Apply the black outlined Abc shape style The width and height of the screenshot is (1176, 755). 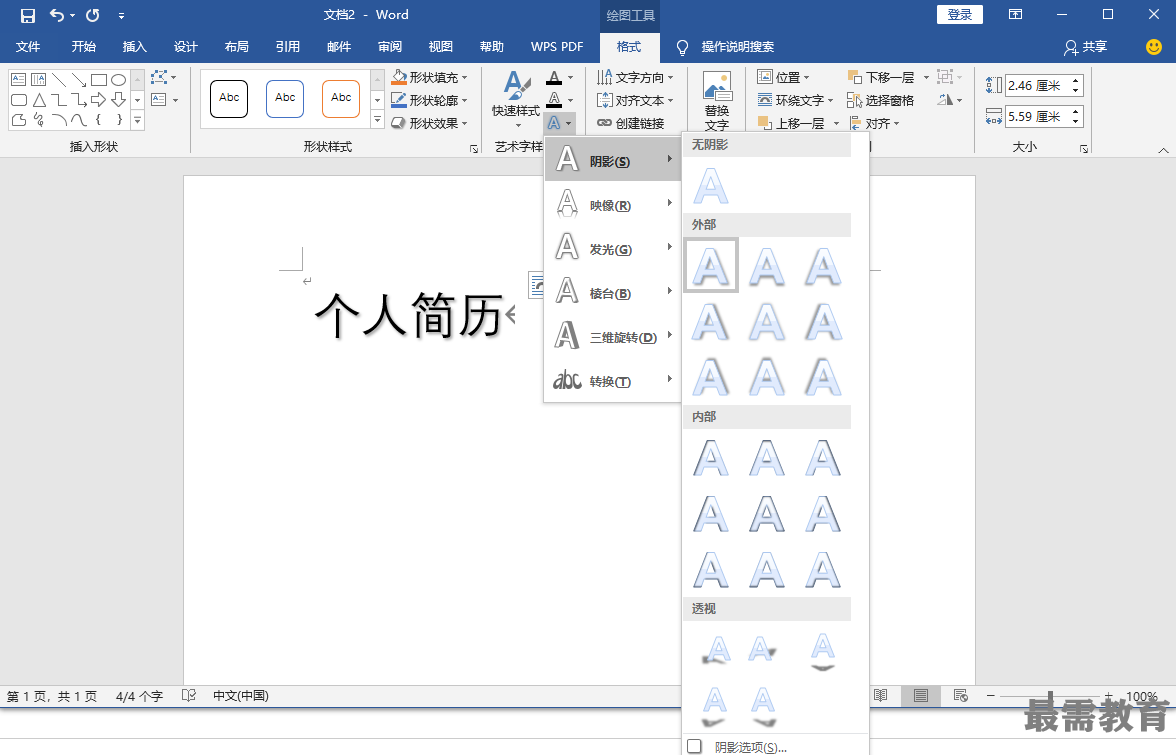[x=229, y=98]
